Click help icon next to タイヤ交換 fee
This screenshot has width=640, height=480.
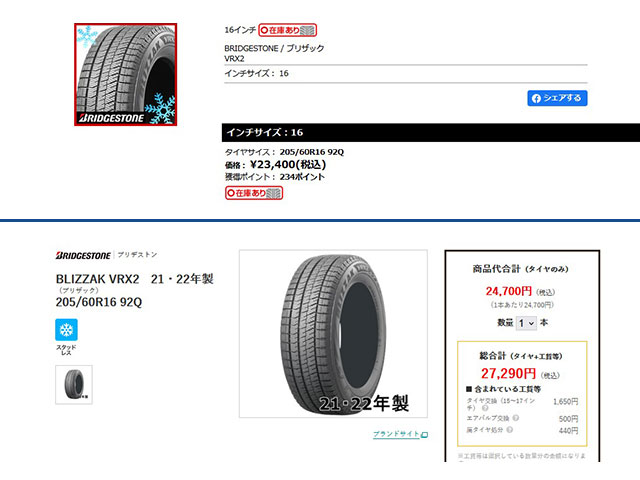[x=485, y=408]
